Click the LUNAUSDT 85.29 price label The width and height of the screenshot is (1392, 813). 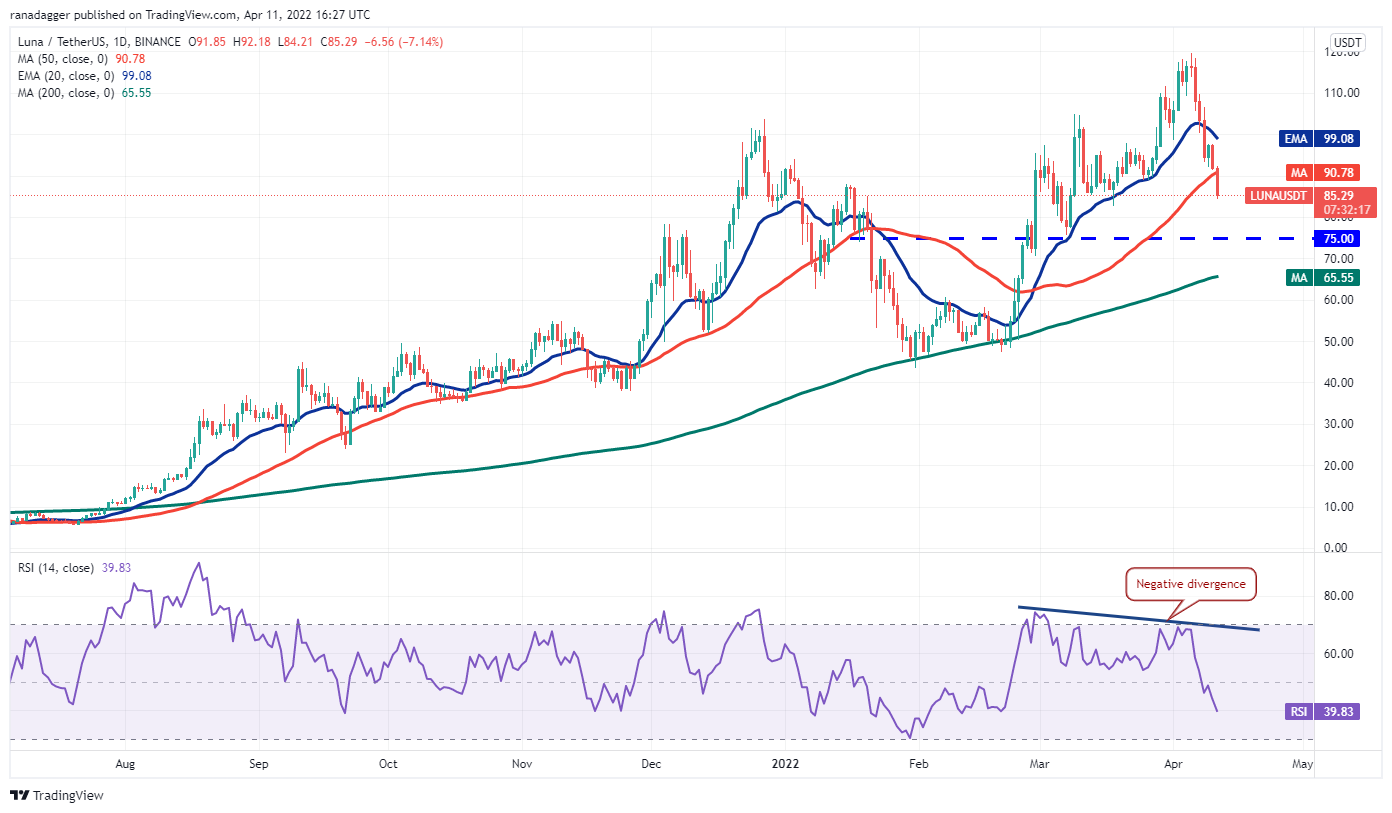pos(1303,195)
